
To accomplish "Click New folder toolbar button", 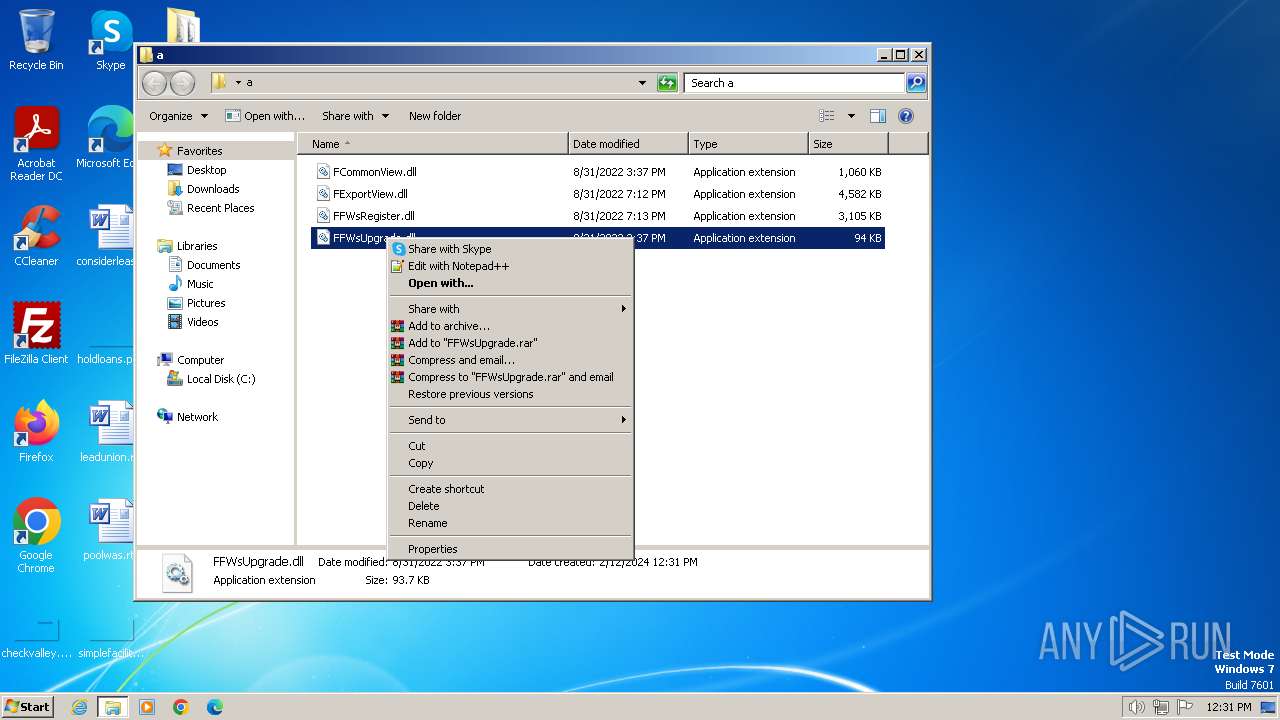I will coord(435,116).
